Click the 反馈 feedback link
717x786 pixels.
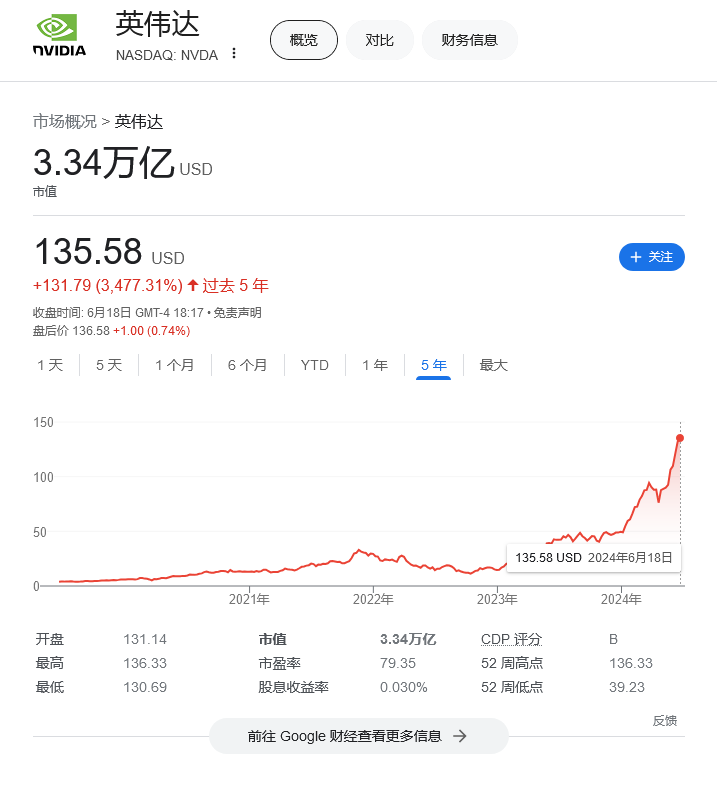click(x=664, y=720)
